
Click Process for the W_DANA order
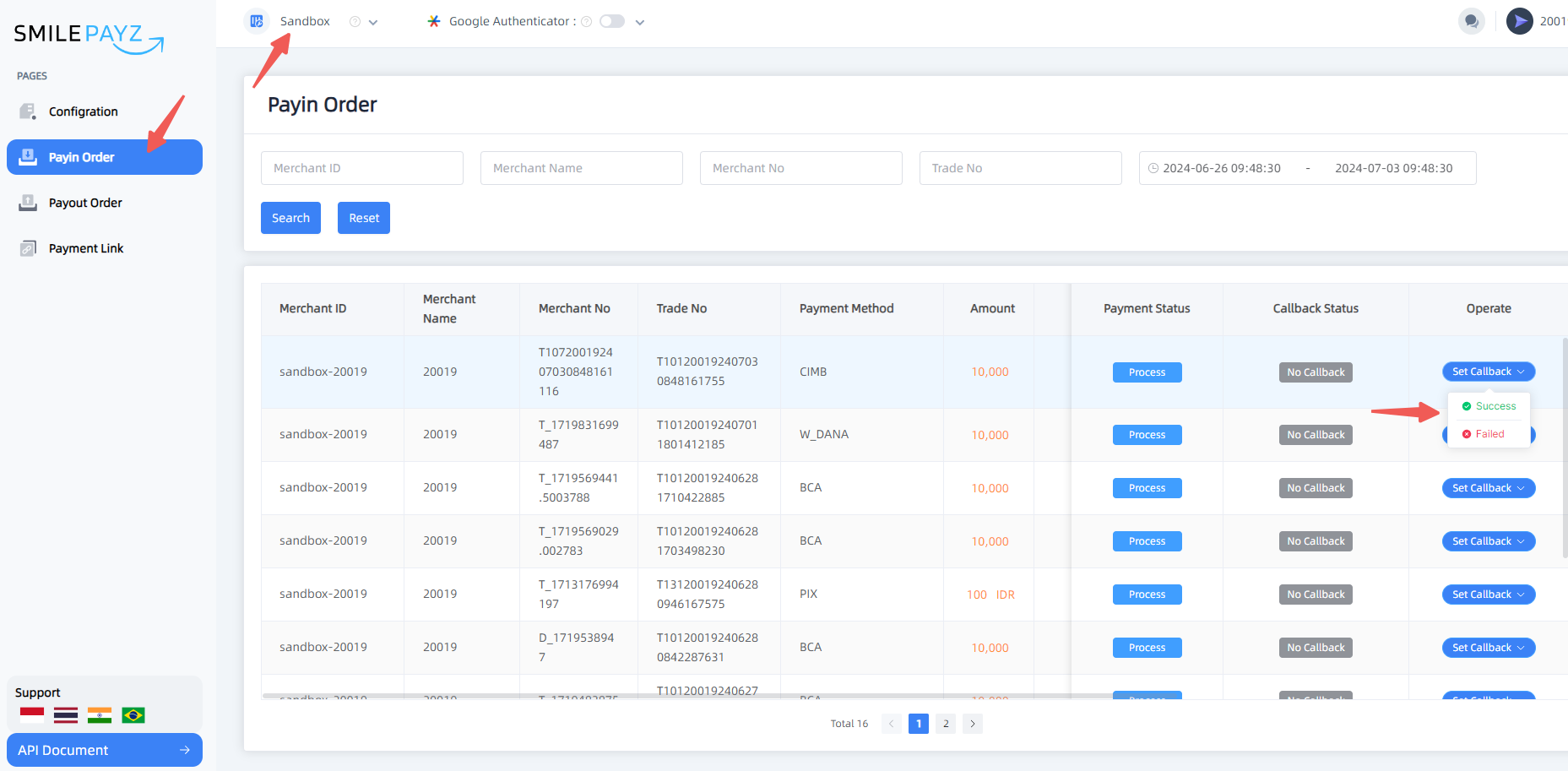[x=1147, y=435]
